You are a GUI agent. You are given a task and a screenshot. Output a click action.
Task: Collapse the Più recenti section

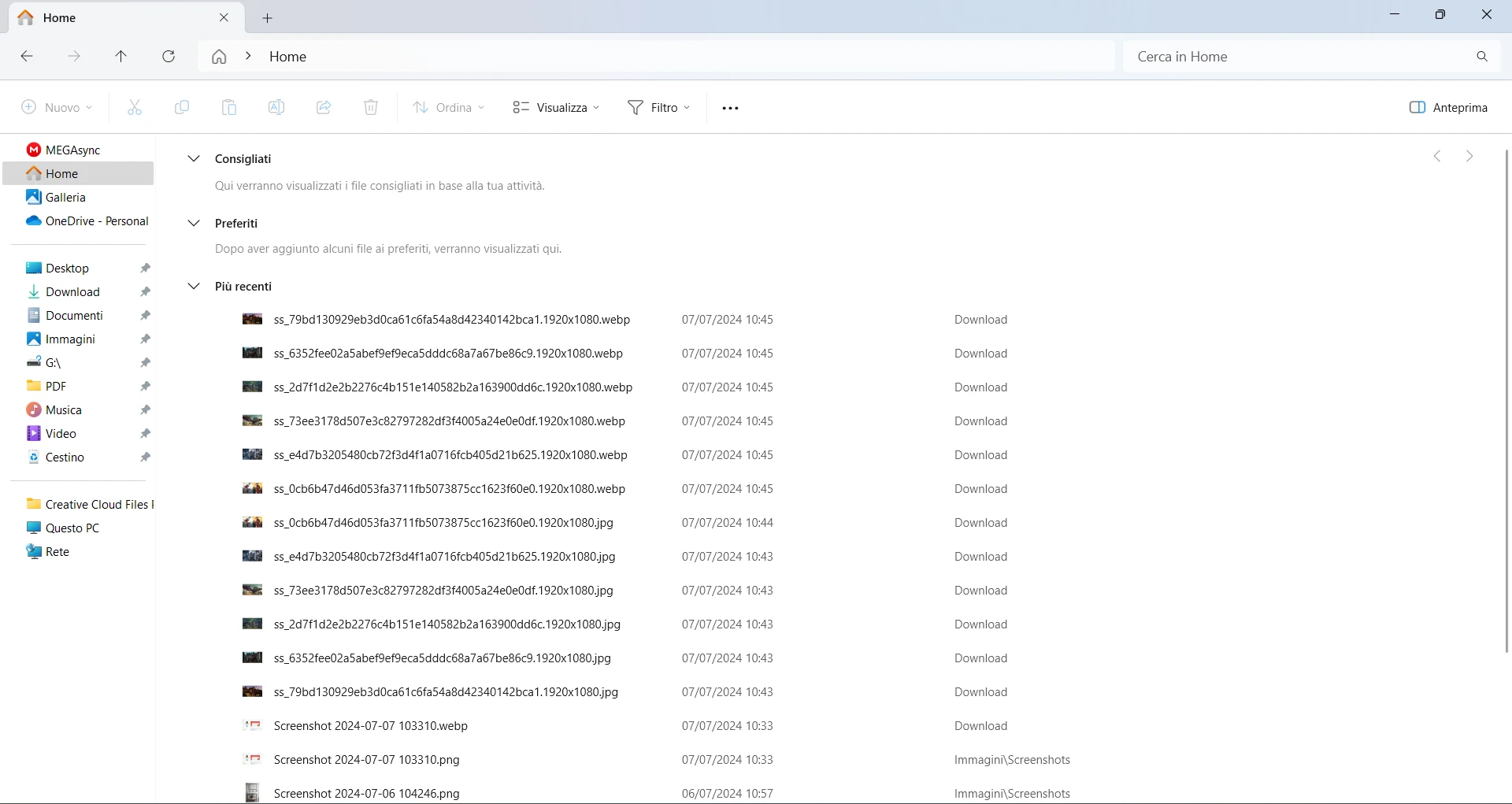click(194, 287)
